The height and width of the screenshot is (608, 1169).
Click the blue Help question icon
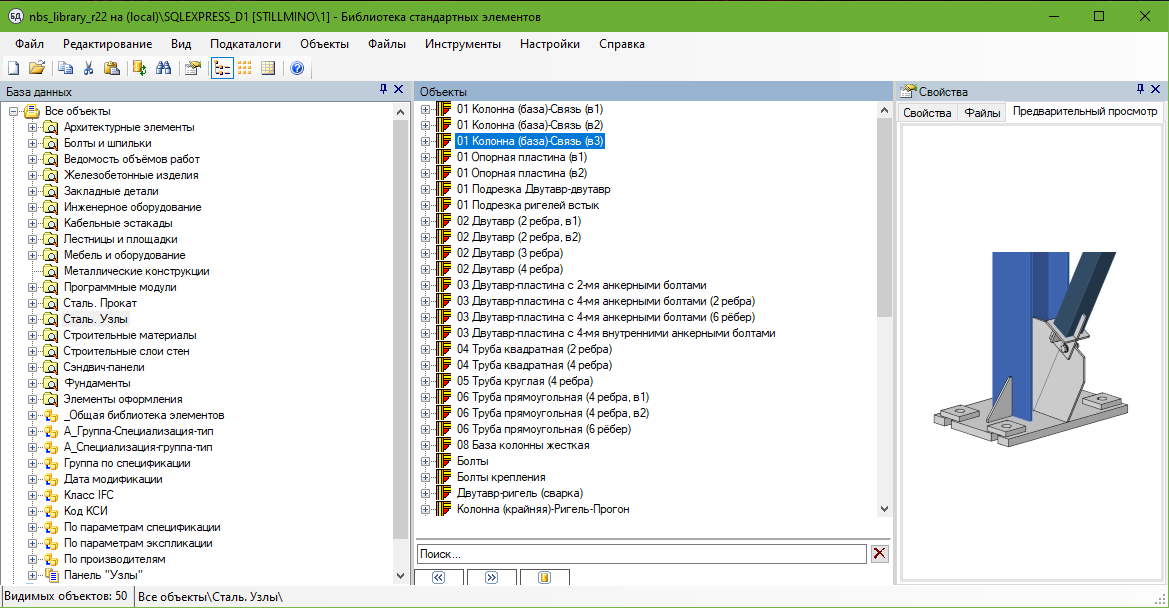point(297,69)
